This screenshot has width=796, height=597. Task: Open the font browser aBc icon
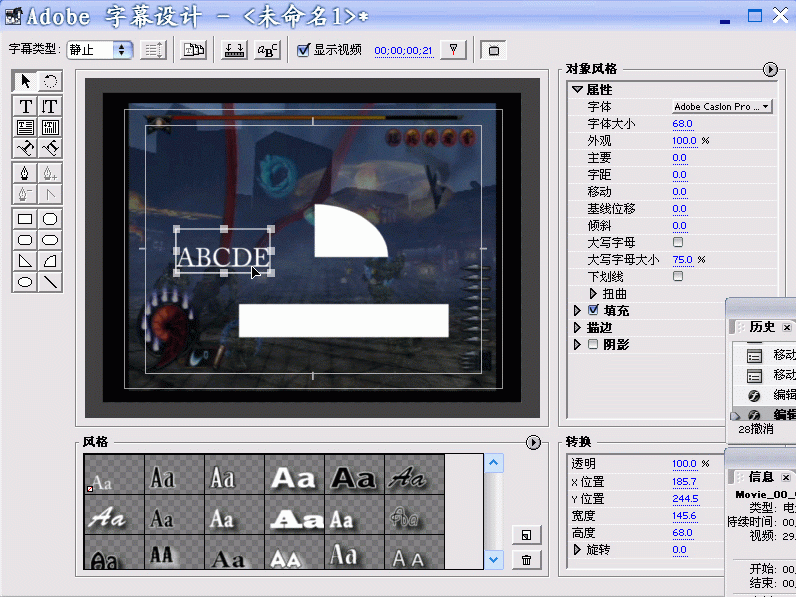click(x=268, y=50)
